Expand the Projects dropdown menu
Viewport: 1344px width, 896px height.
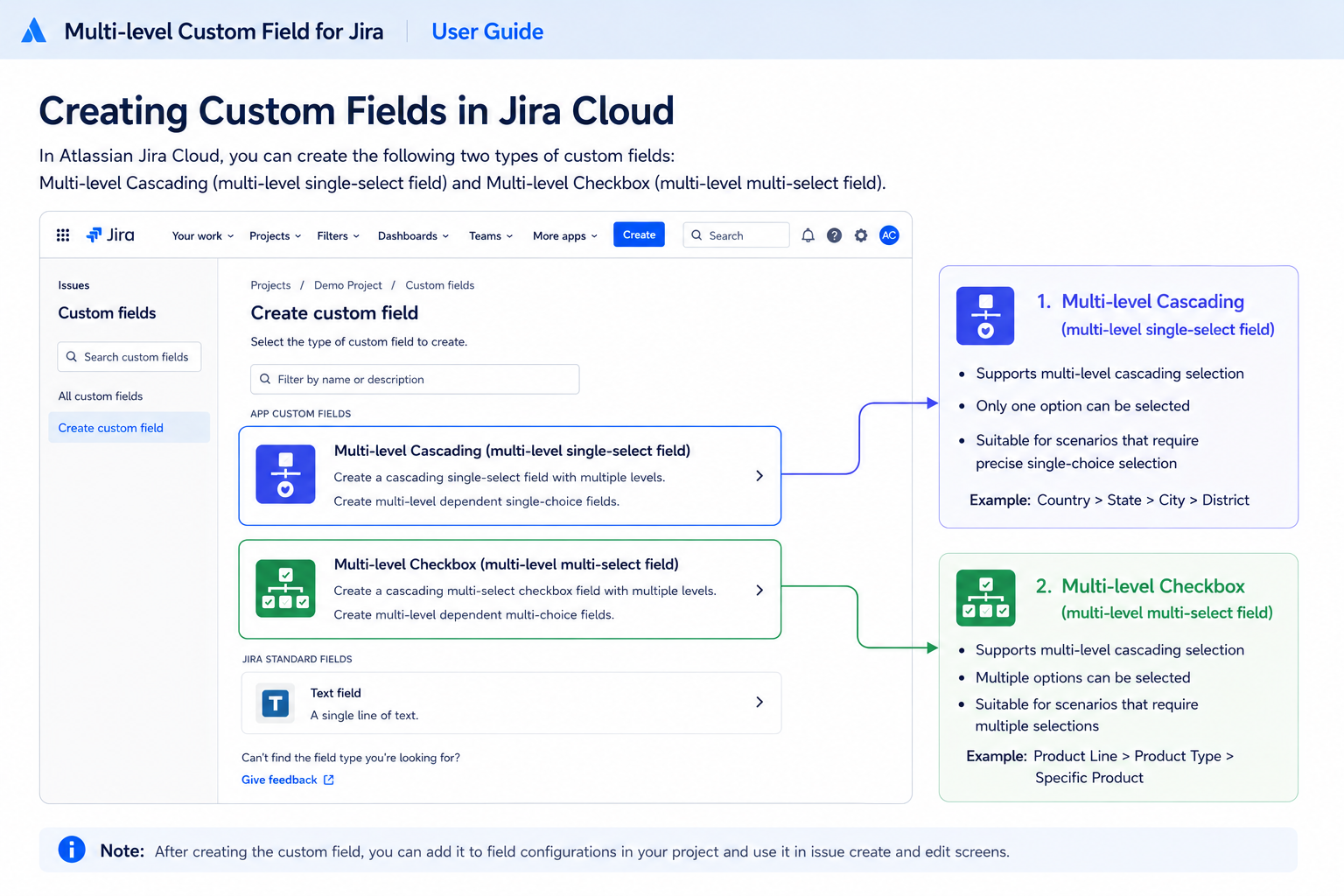pos(275,235)
